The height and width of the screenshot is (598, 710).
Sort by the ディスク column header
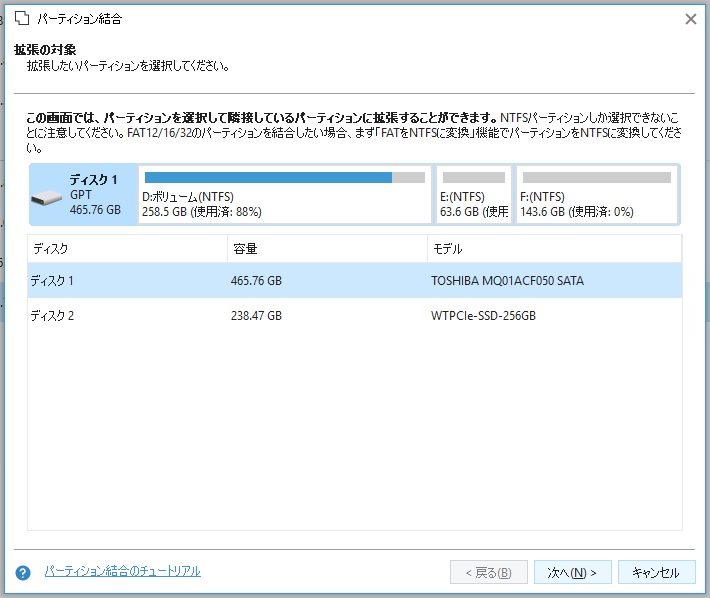pos(127,249)
